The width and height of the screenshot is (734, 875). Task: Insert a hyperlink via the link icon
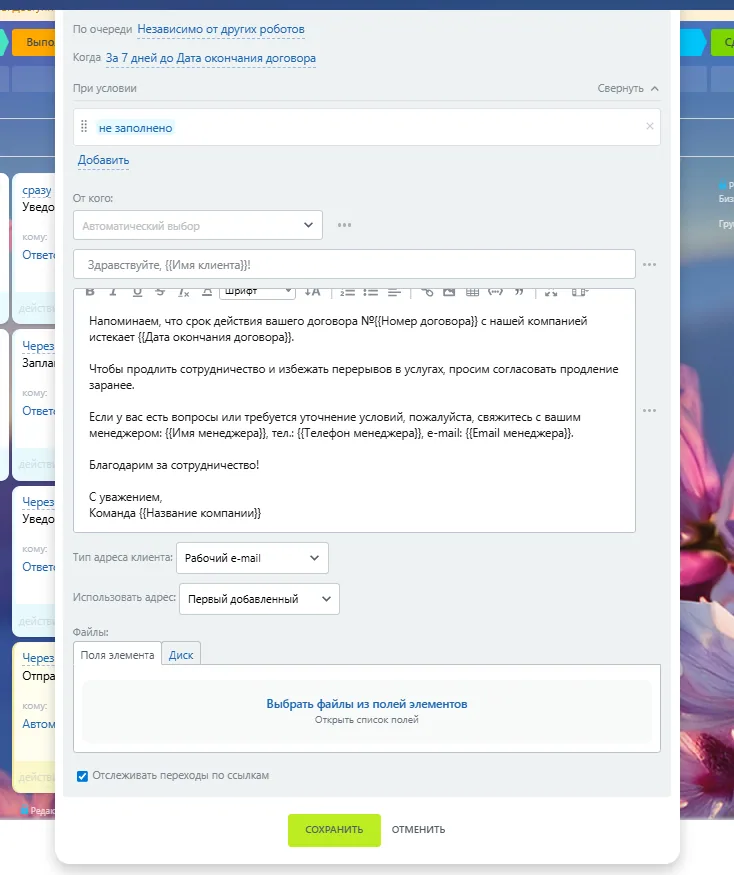coord(427,292)
